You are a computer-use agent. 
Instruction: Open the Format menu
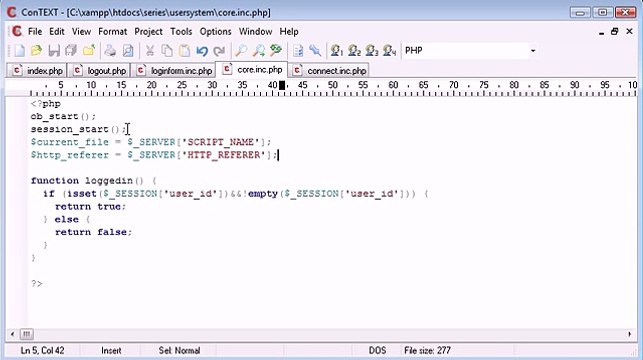pyautogui.click(x=112, y=32)
